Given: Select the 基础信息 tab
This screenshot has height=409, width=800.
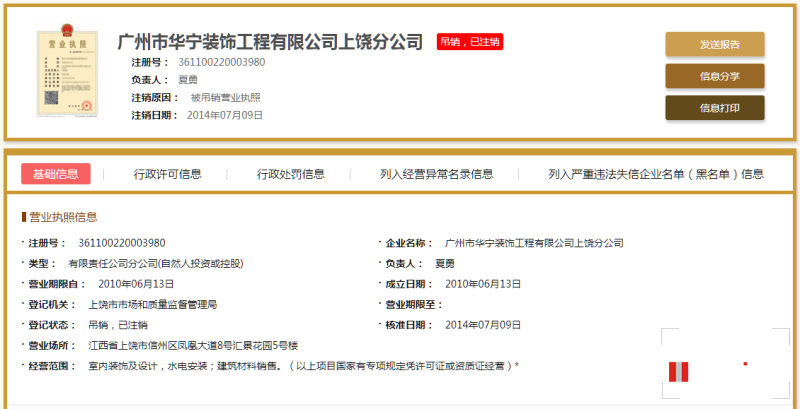Looking at the screenshot, I should tap(56, 174).
